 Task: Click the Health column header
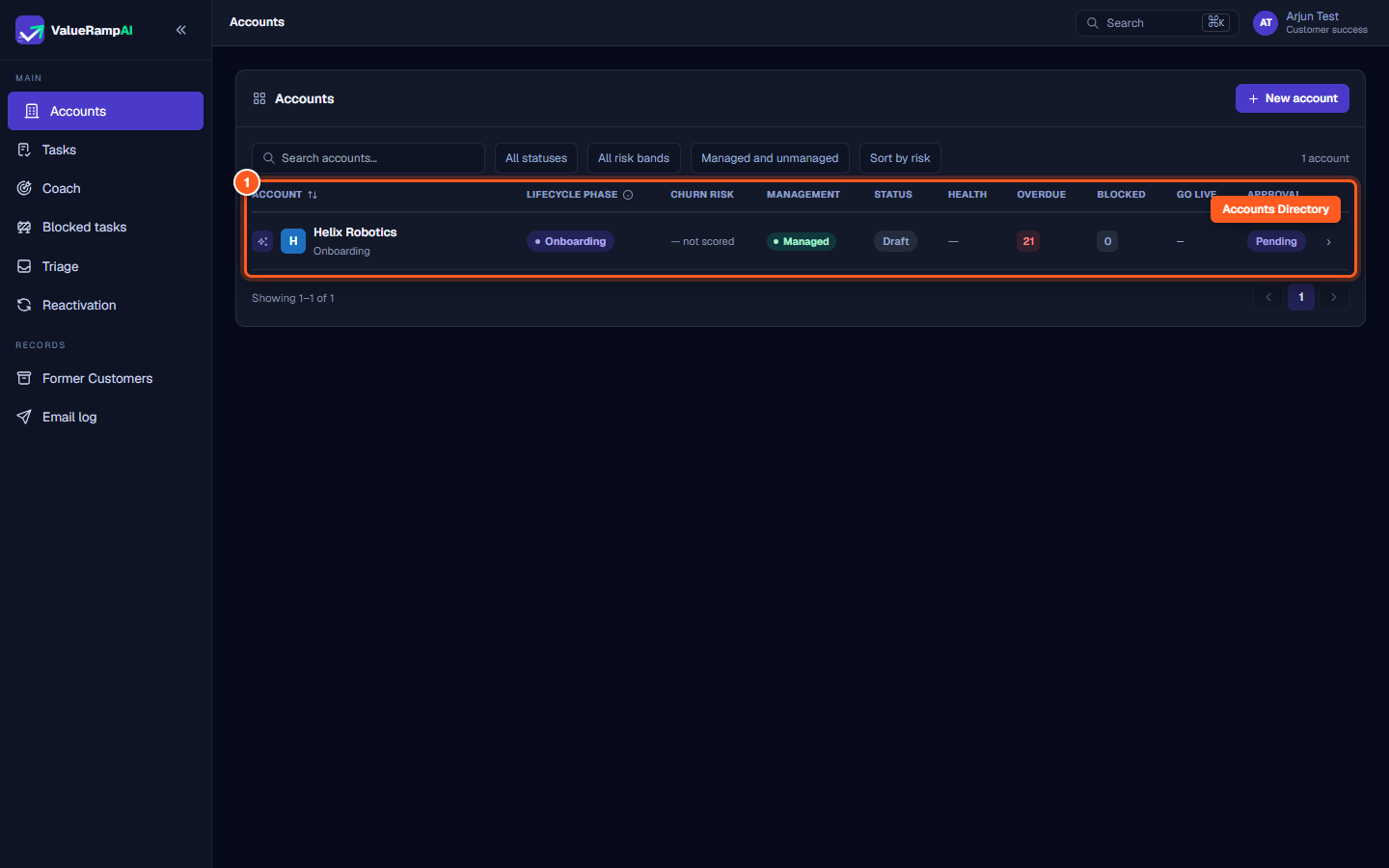967,195
